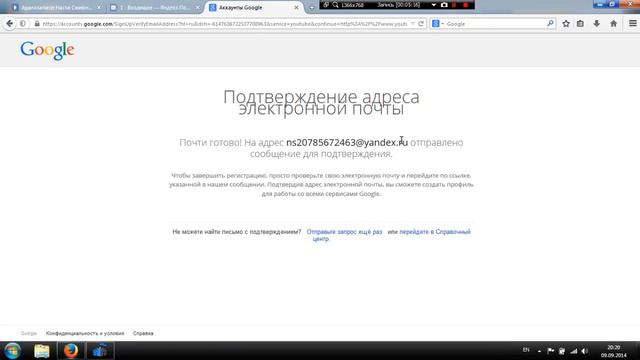Click the recorder window-size icon

point(326,5)
